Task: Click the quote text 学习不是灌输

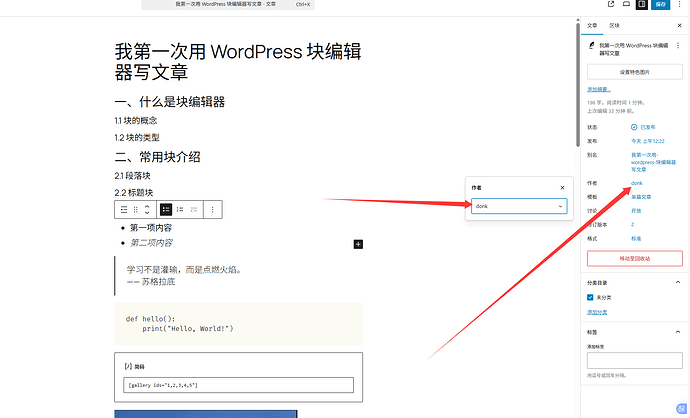Action: tap(184, 270)
